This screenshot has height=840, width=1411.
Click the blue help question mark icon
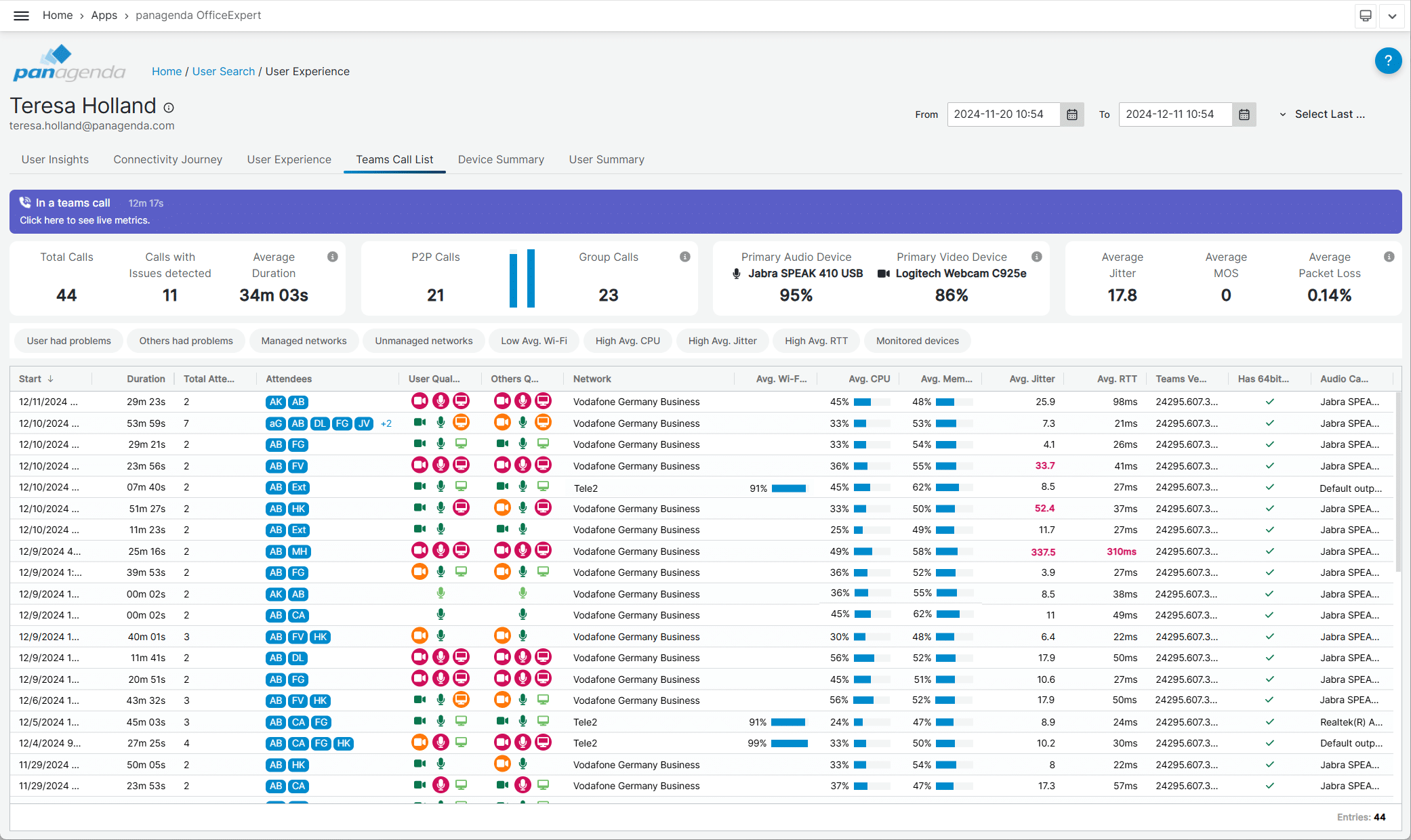pos(1387,61)
